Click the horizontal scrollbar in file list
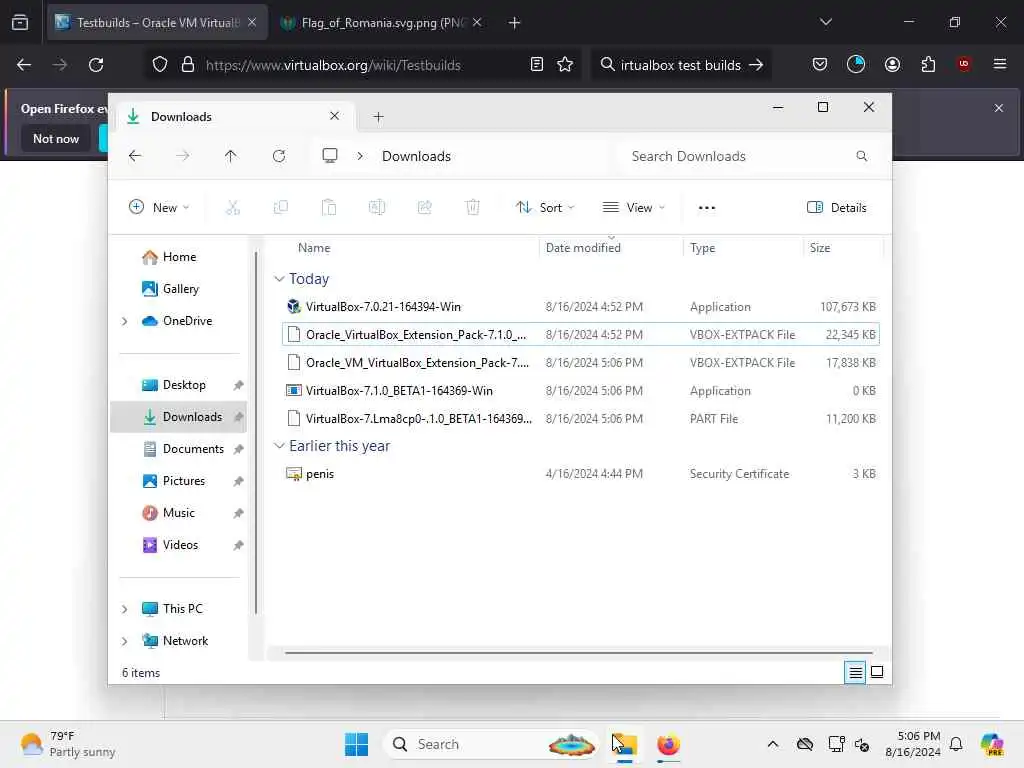Viewport: 1024px width, 768px height. tap(579, 652)
